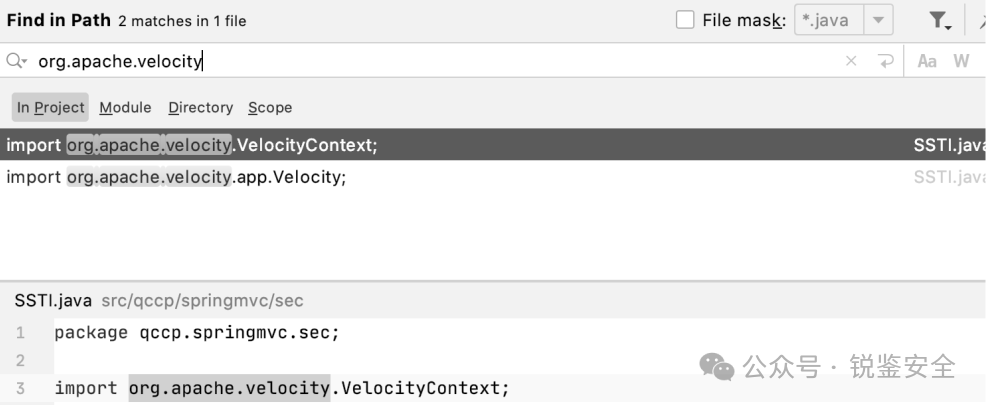This screenshot has height=405, width=986.
Task: Switch to the Scope tab
Action: tap(270, 108)
